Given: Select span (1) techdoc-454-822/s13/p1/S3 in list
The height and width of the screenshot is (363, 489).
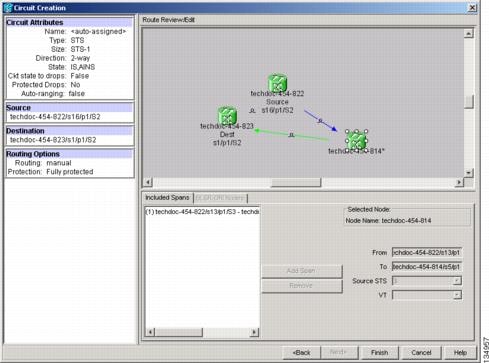Looking at the screenshot, I should click(x=202, y=212).
